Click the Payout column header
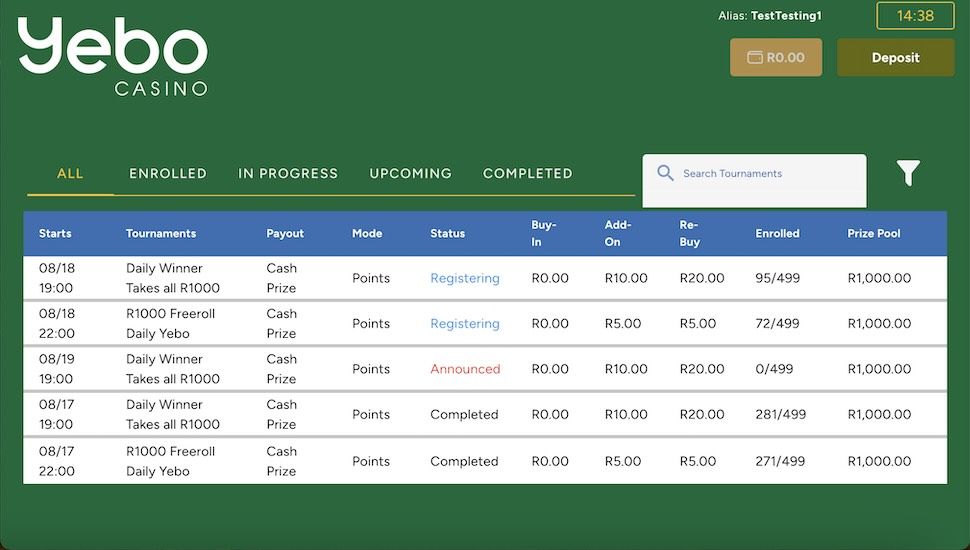970x550 pixels. 285,233
